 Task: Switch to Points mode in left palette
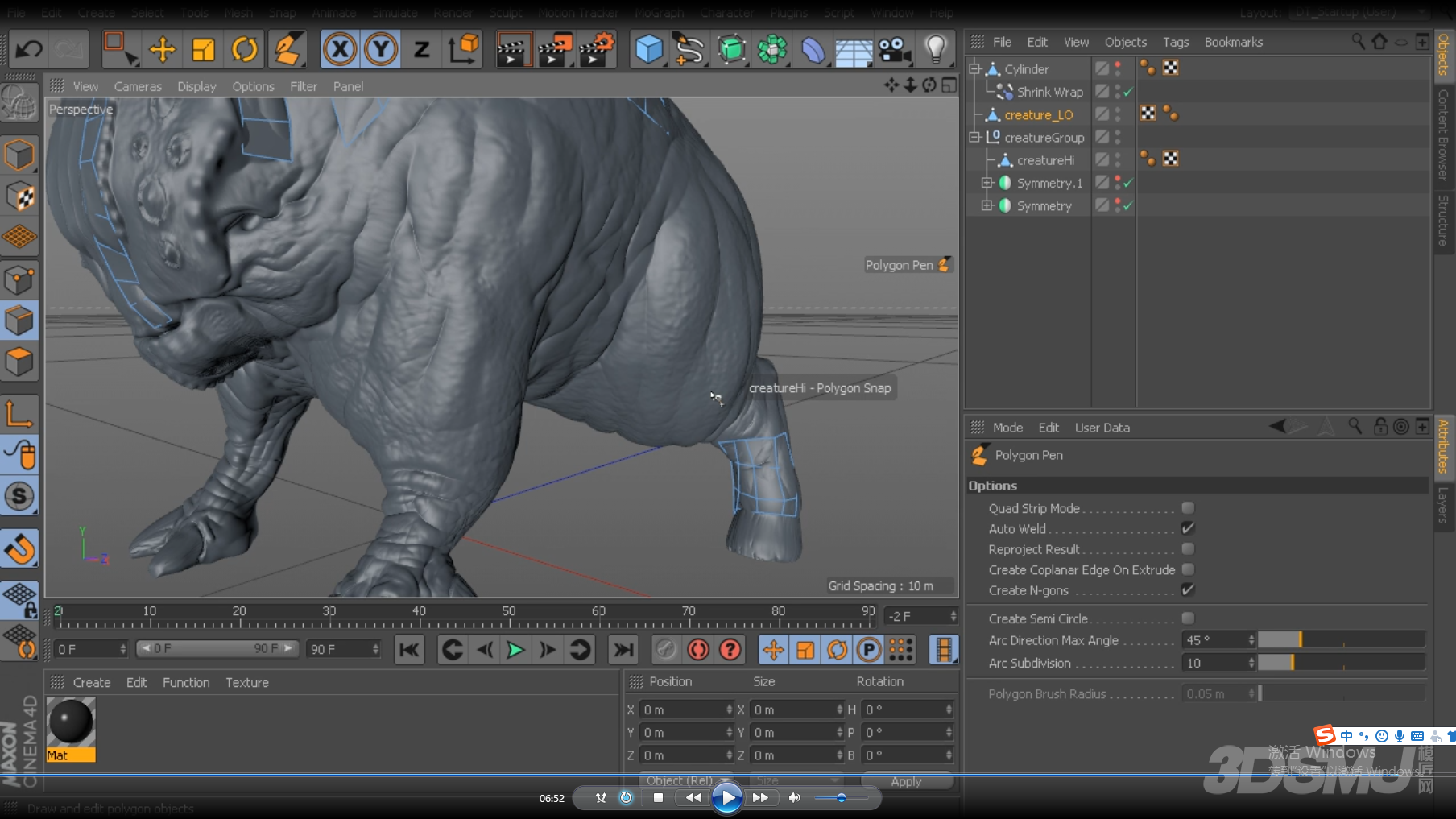[19, 279]
